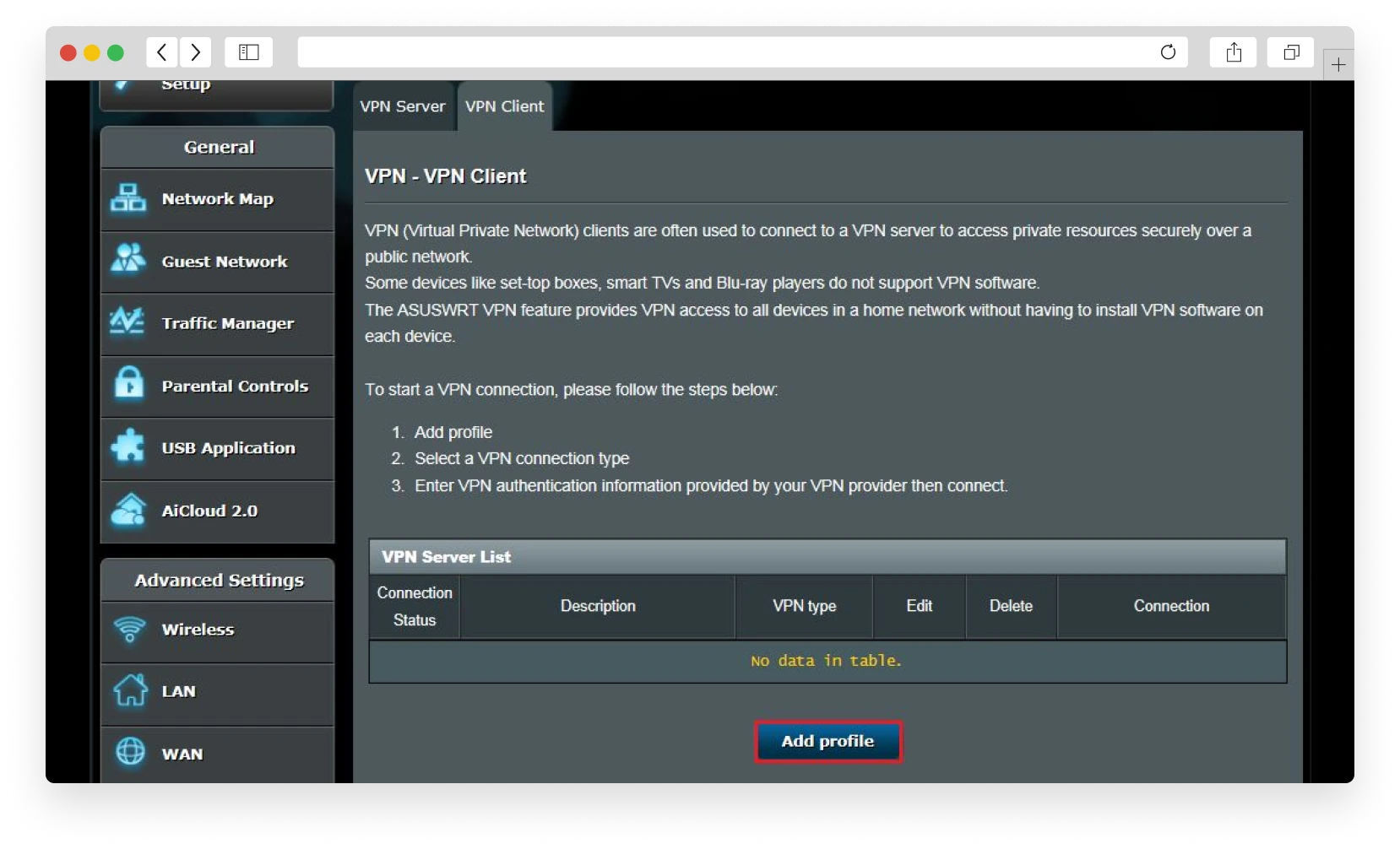1400x849 pixels.
Task: Select the Wireless settings icon
Action: [128, 630]
